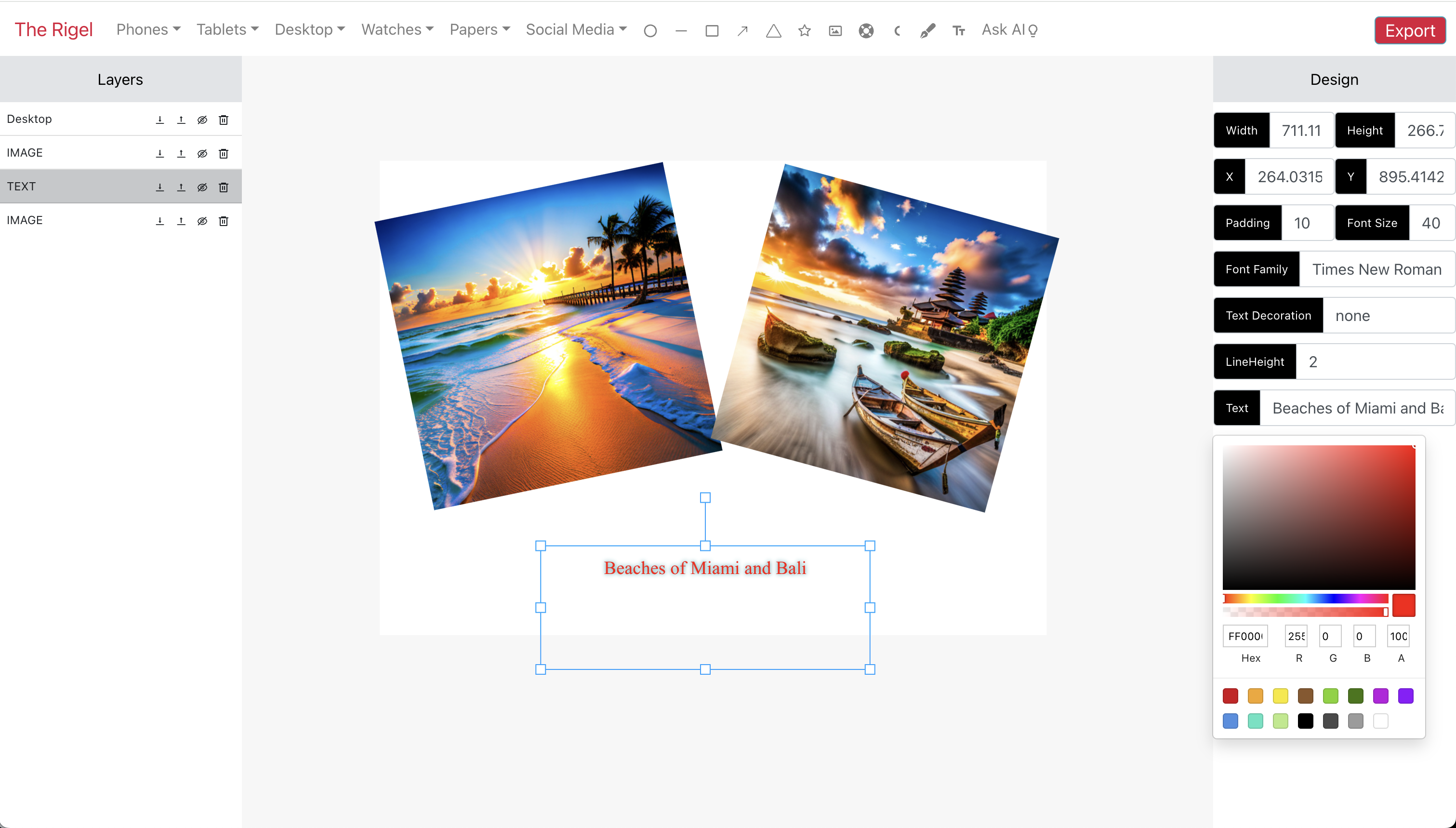Open the Watches menu
This screenshot has height=828, width=1456.
397,29
